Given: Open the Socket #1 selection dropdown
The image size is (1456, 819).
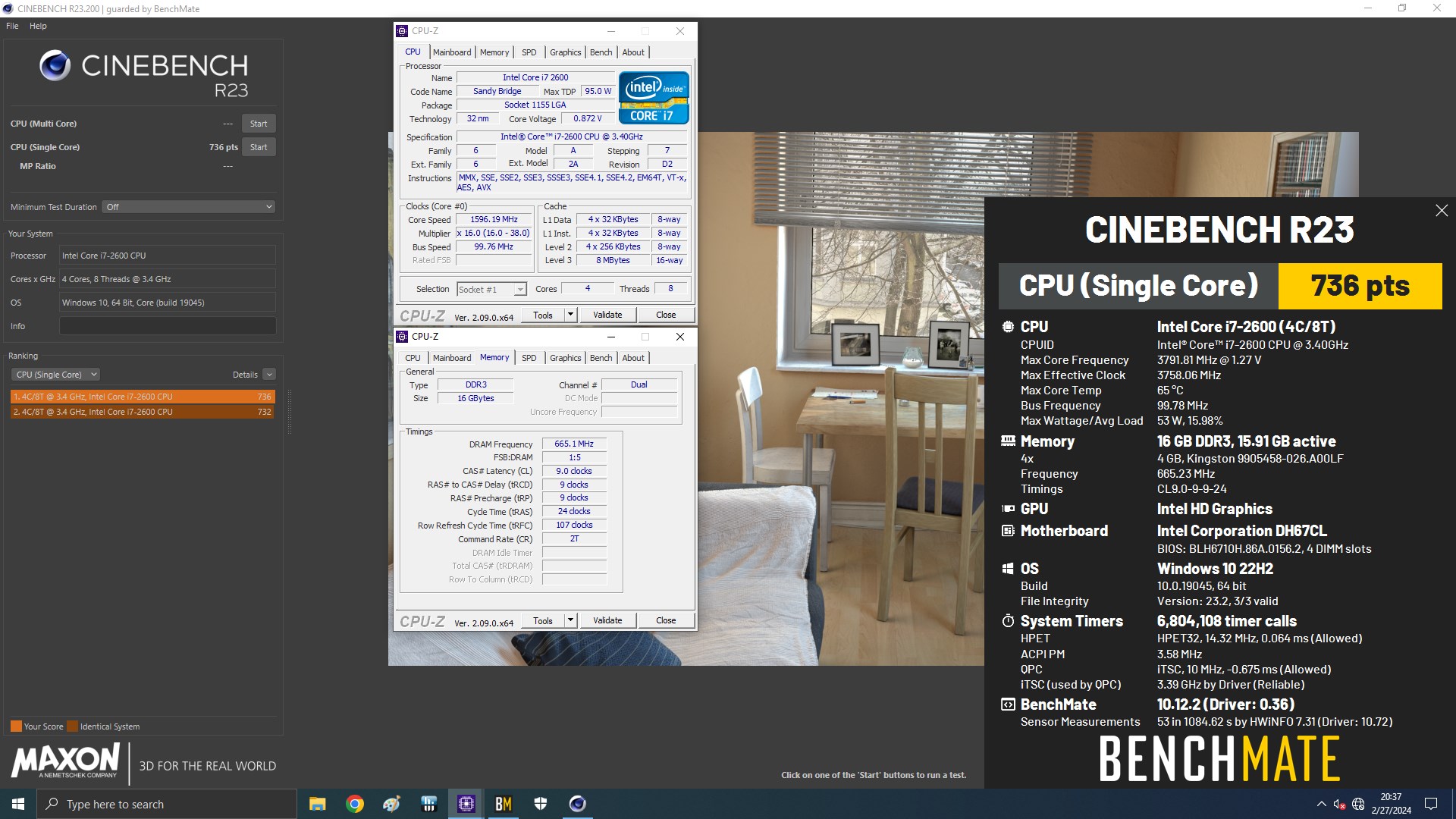Looking at the screenshot, I should pos(491,290).
